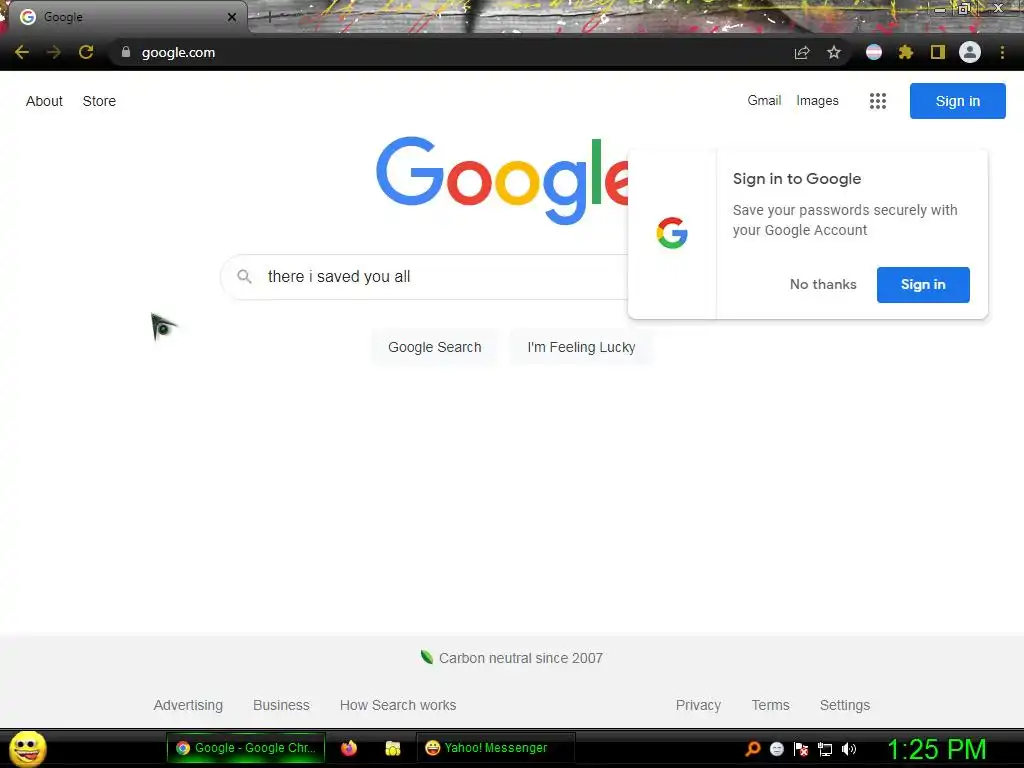The height and width of the screenshot is (768, 1024).
Task: Open the Chrome profile avatar
Action: coord(970,52)
